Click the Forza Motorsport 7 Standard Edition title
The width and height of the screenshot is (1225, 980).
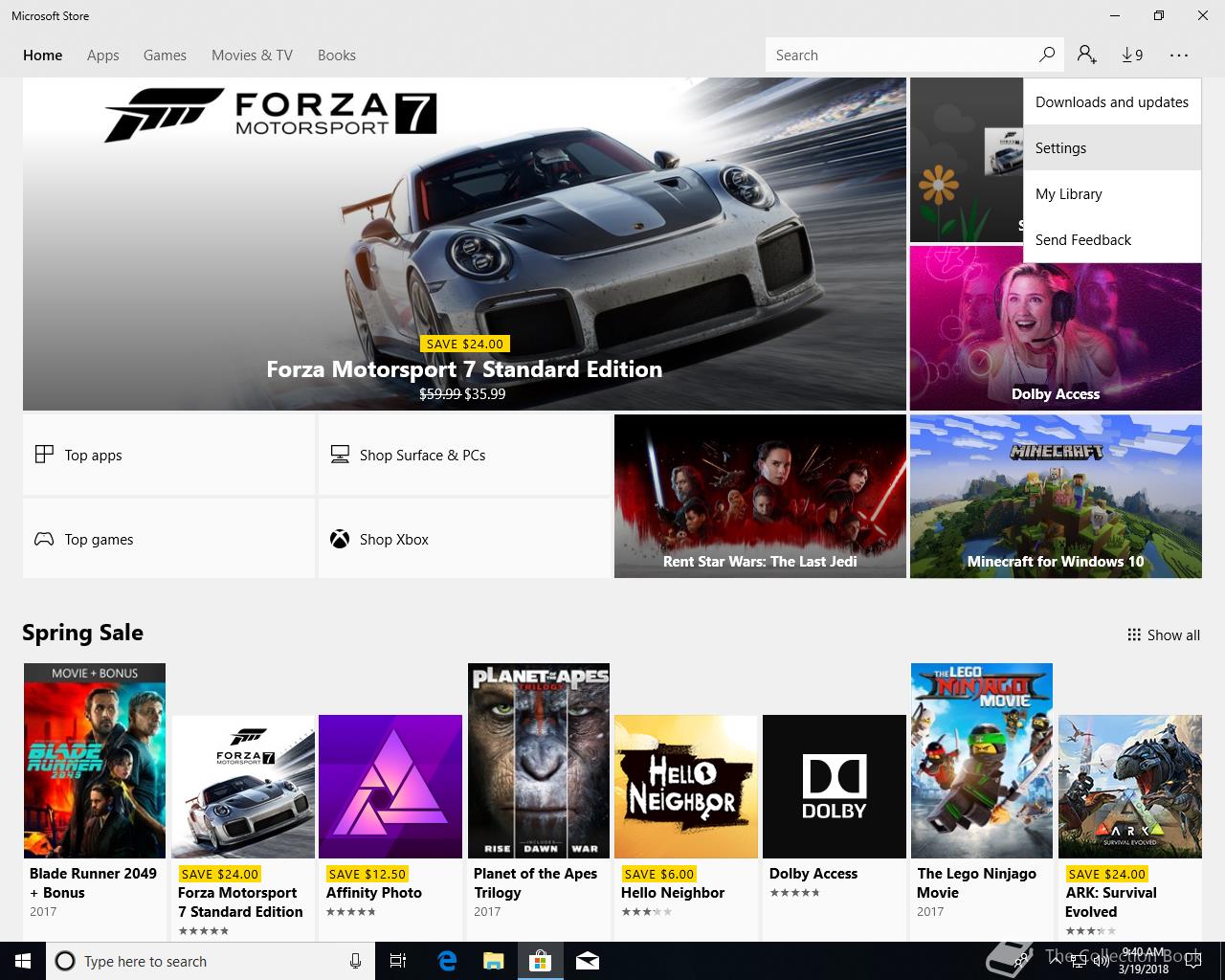[464, 369]
